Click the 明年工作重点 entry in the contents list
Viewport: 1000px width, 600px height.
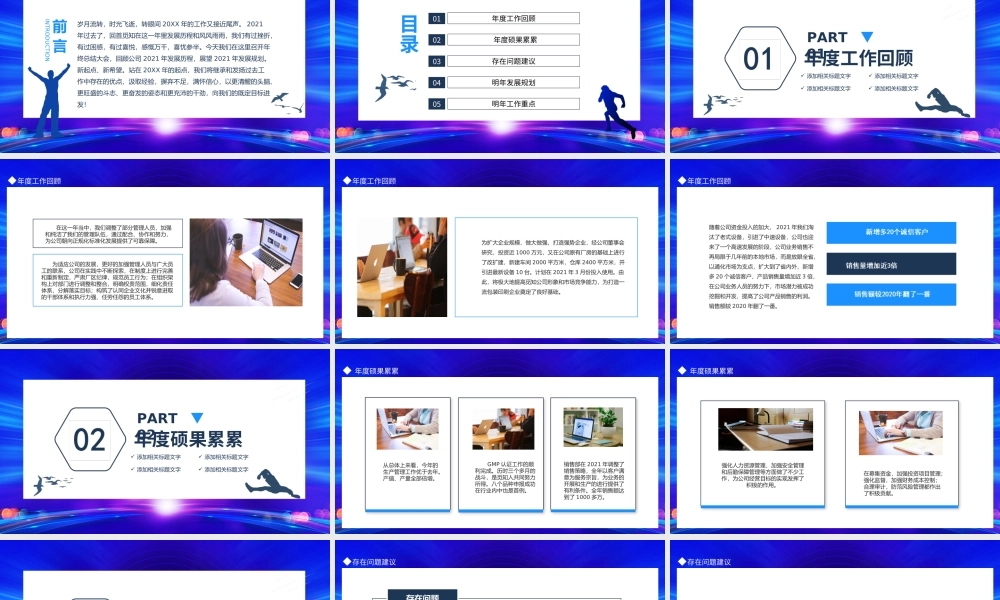pos(513,103)
